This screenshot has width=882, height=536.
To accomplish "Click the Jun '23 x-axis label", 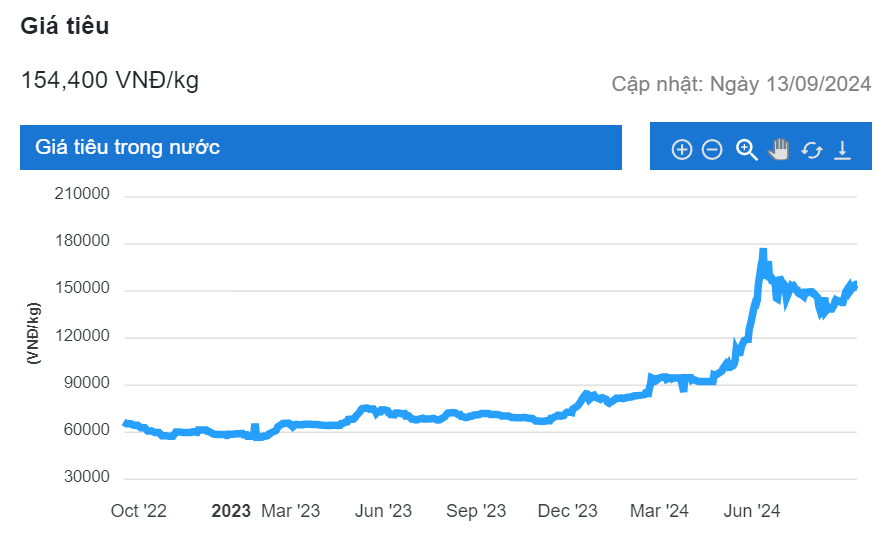I will click(x=383, y=511).
